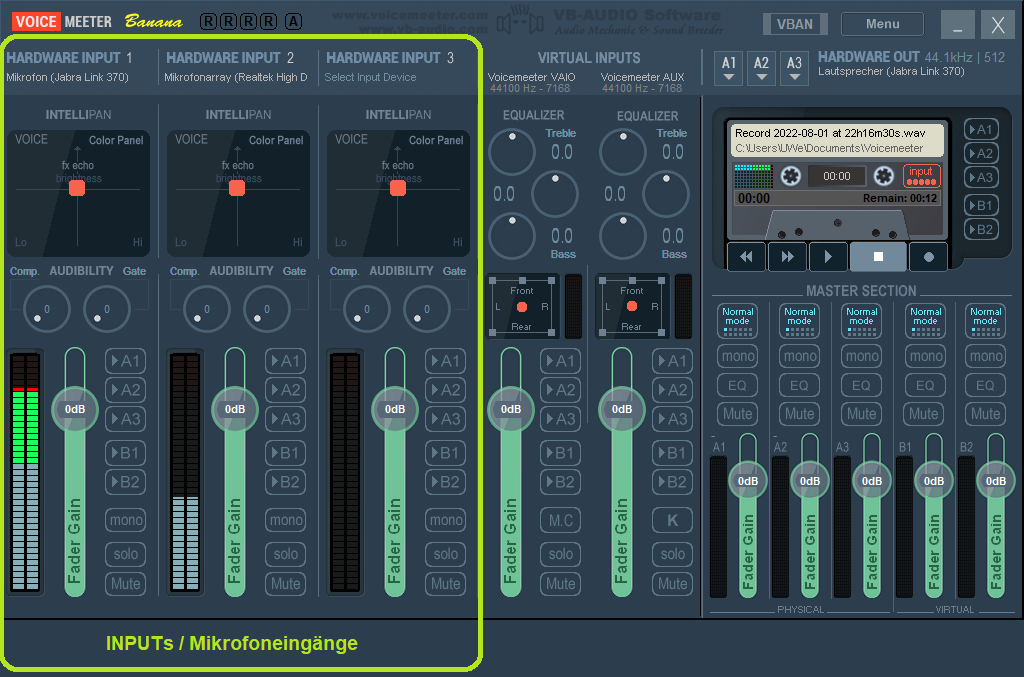Expand the A3 hardware output device list
The height and width of the screenshot is (677, 1024).
794,68
